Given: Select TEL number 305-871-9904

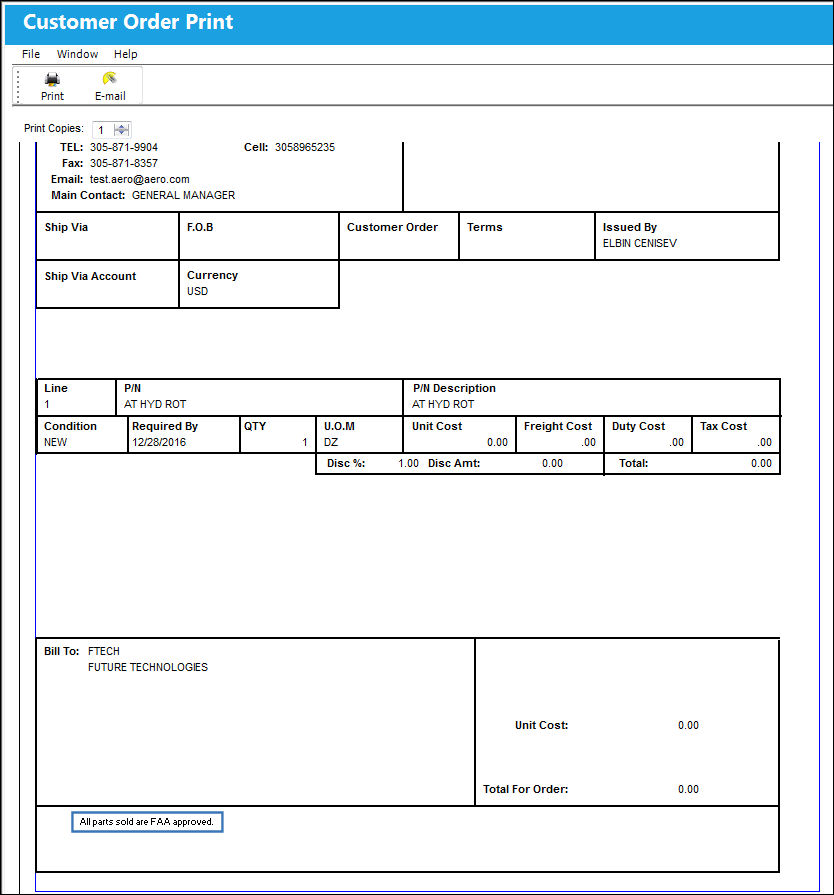Looking at the screenshot, I should click(x=124, y=147).
